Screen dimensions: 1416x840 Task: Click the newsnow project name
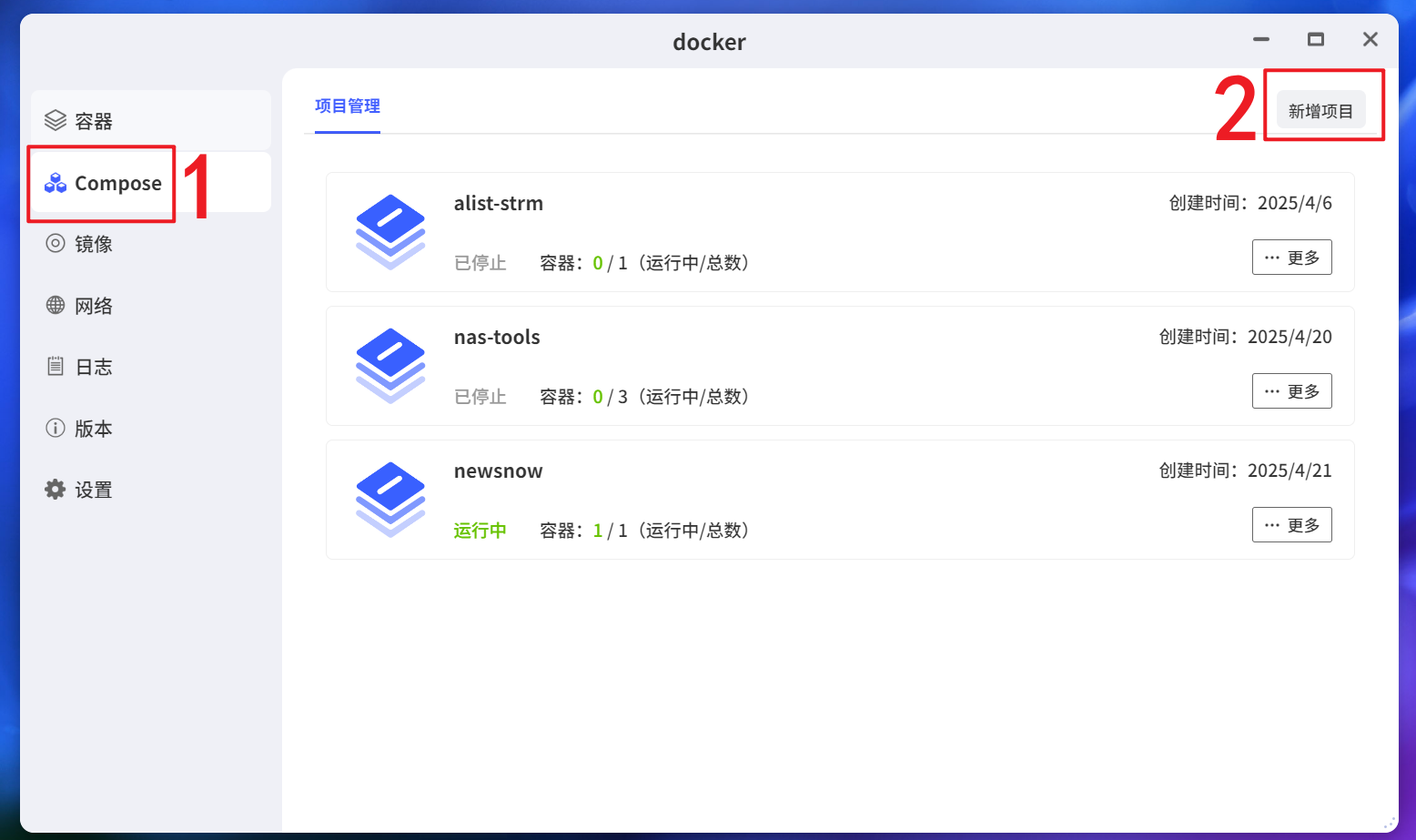click(499, 471)
